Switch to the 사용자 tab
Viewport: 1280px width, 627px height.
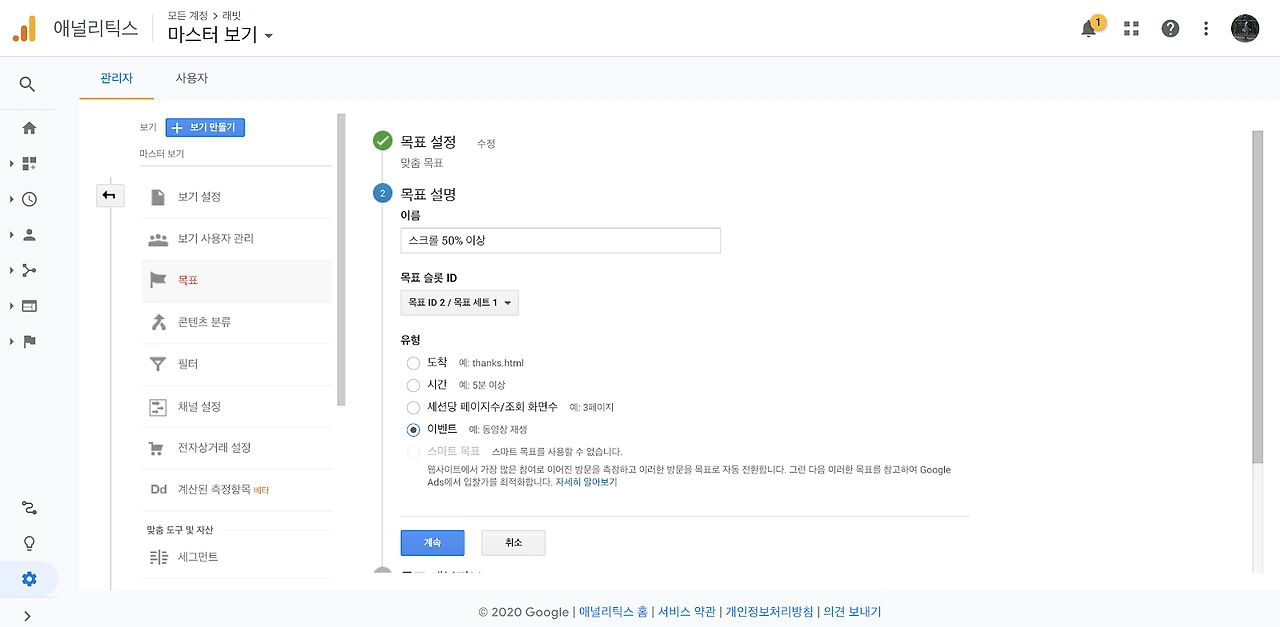click(x=191, y=78)
